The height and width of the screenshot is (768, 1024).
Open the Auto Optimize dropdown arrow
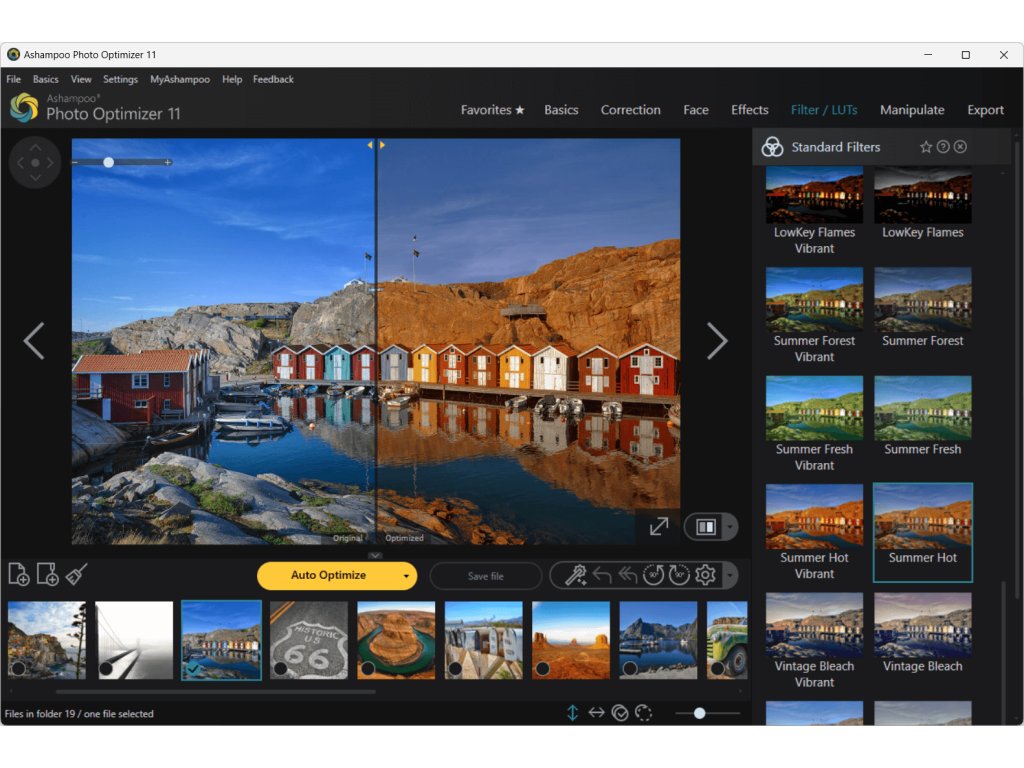(406, 576)
